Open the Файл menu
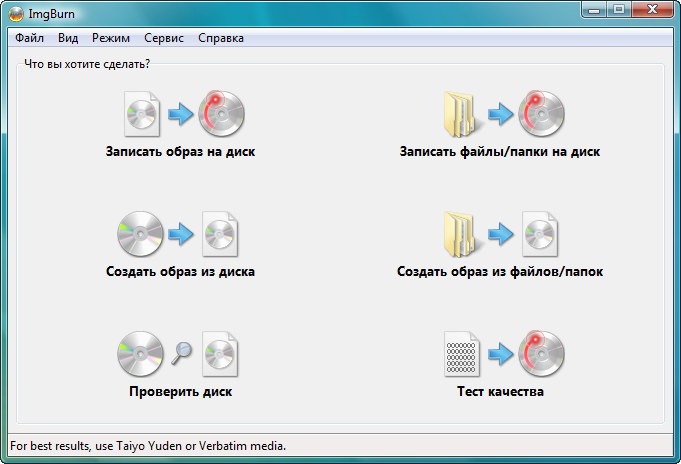 pos(29,38)
